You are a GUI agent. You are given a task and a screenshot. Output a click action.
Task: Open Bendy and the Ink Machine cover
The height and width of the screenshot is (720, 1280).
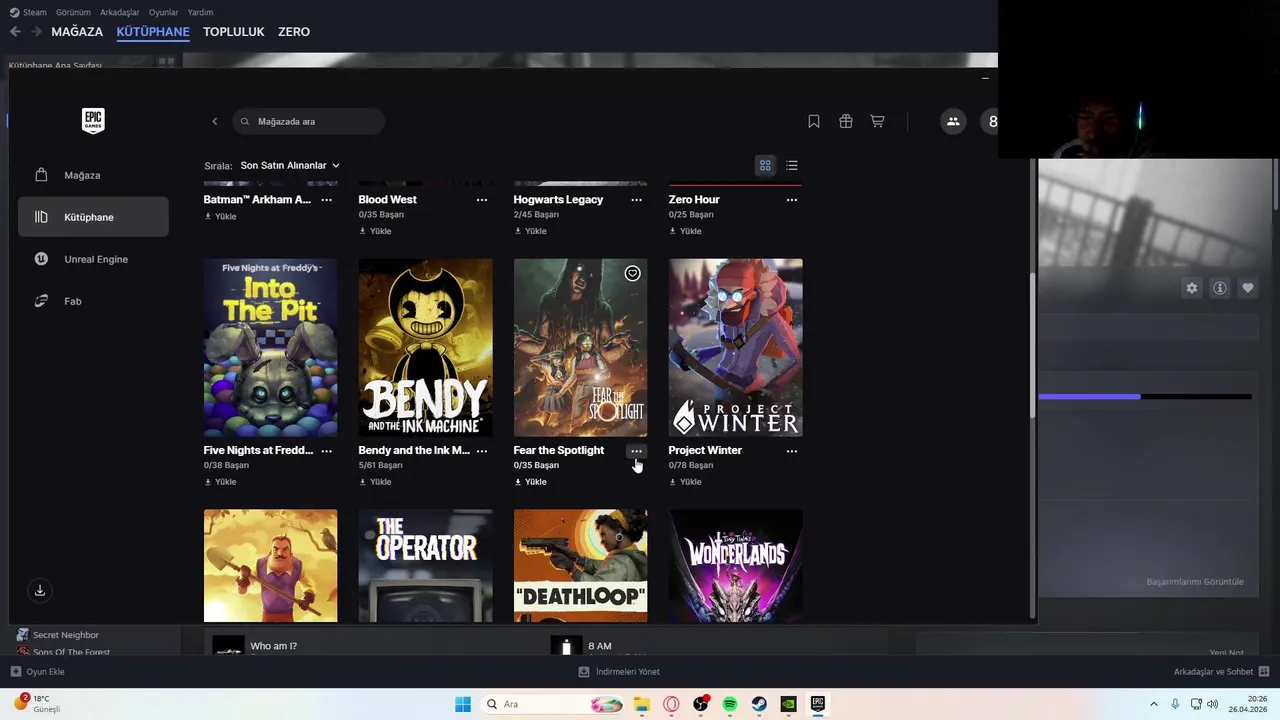coord(426,348)
